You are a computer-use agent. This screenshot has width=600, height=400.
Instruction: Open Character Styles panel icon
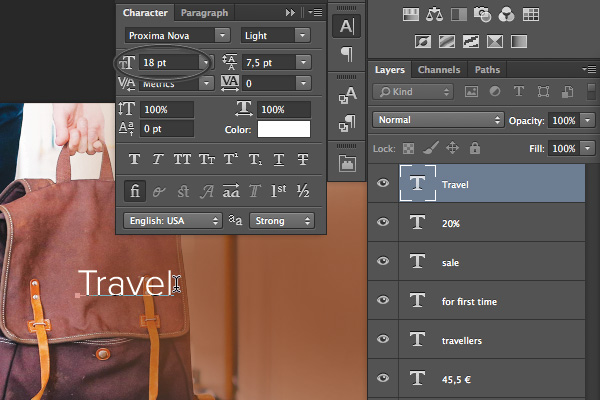pyautogui.click(x=347, y=95)
